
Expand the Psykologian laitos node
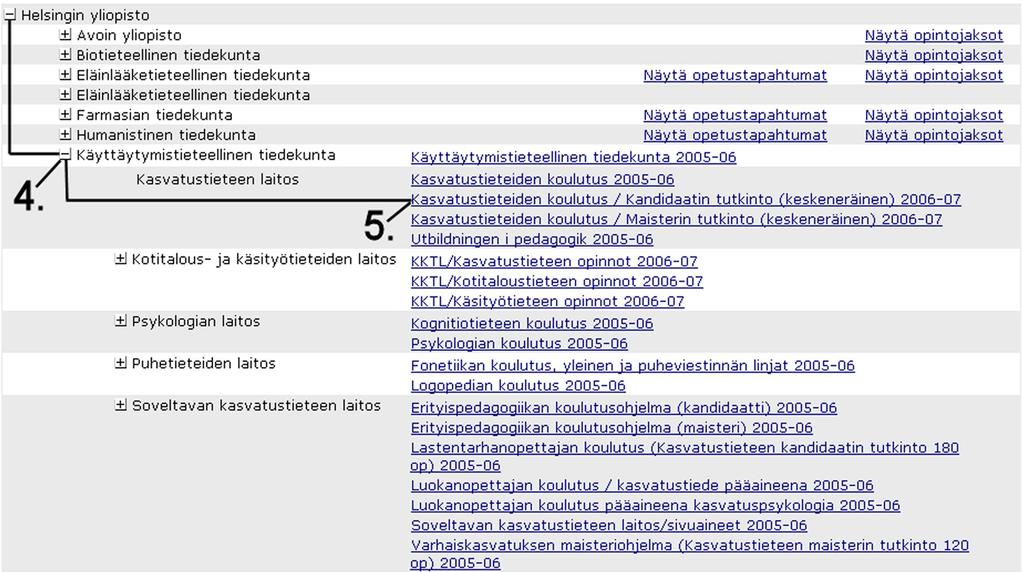pos(121,321)
